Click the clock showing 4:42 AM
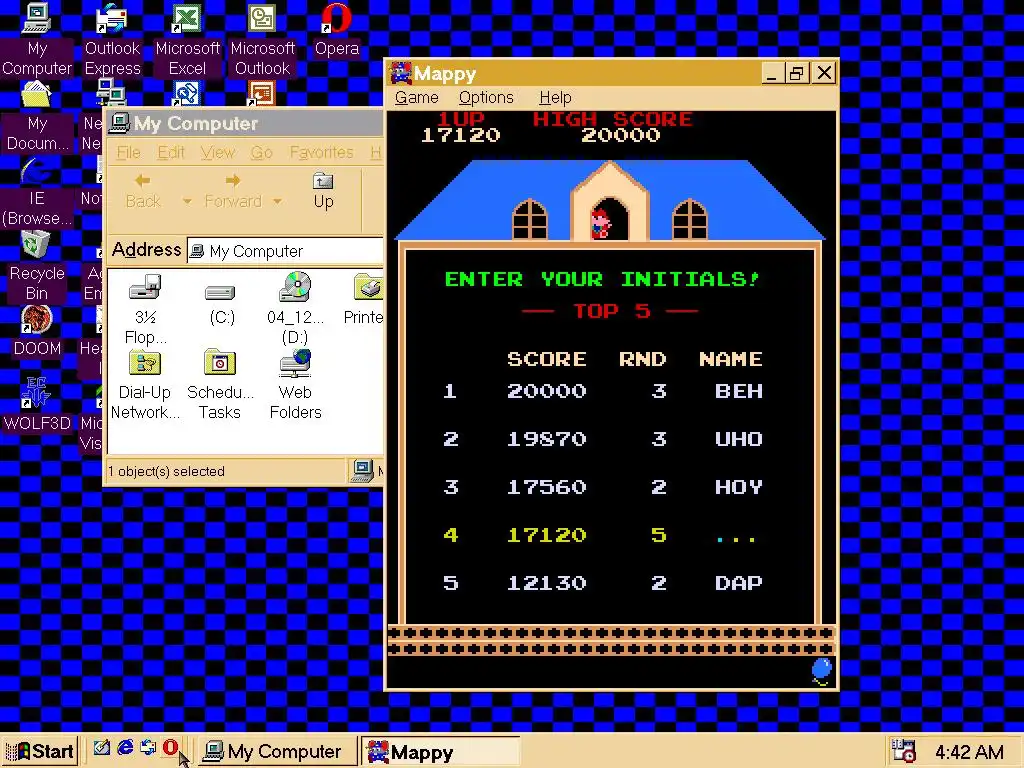This screenshot has width=1024, height=768. pos(969,752)
